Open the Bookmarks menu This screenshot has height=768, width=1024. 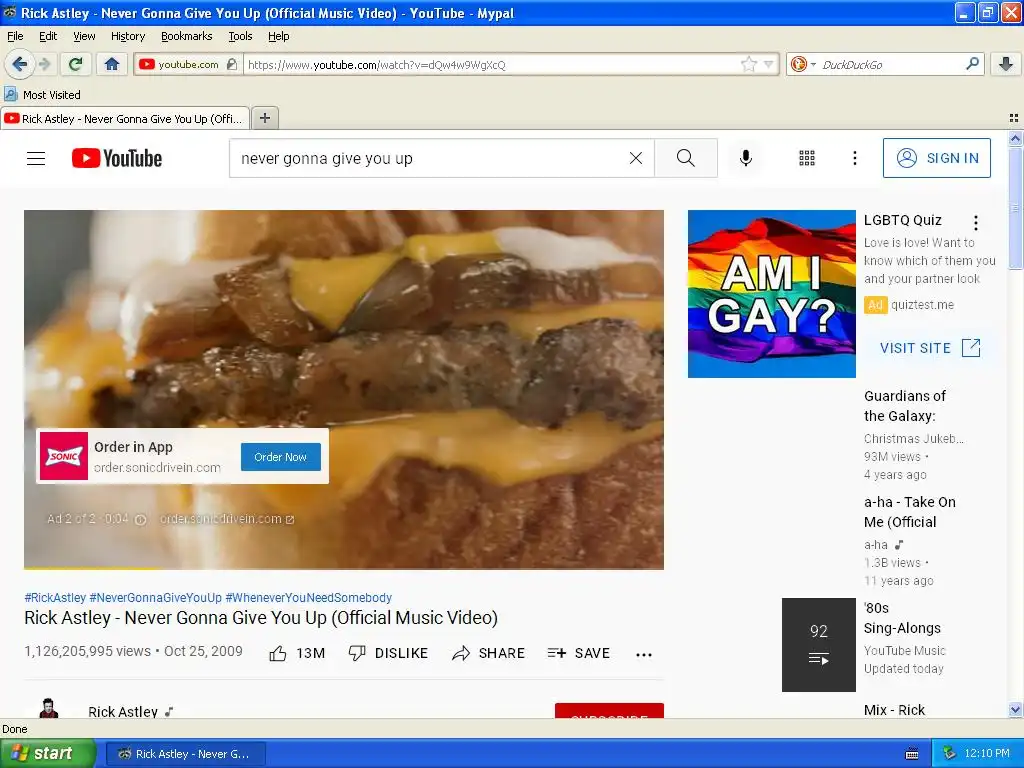(186, 36)
